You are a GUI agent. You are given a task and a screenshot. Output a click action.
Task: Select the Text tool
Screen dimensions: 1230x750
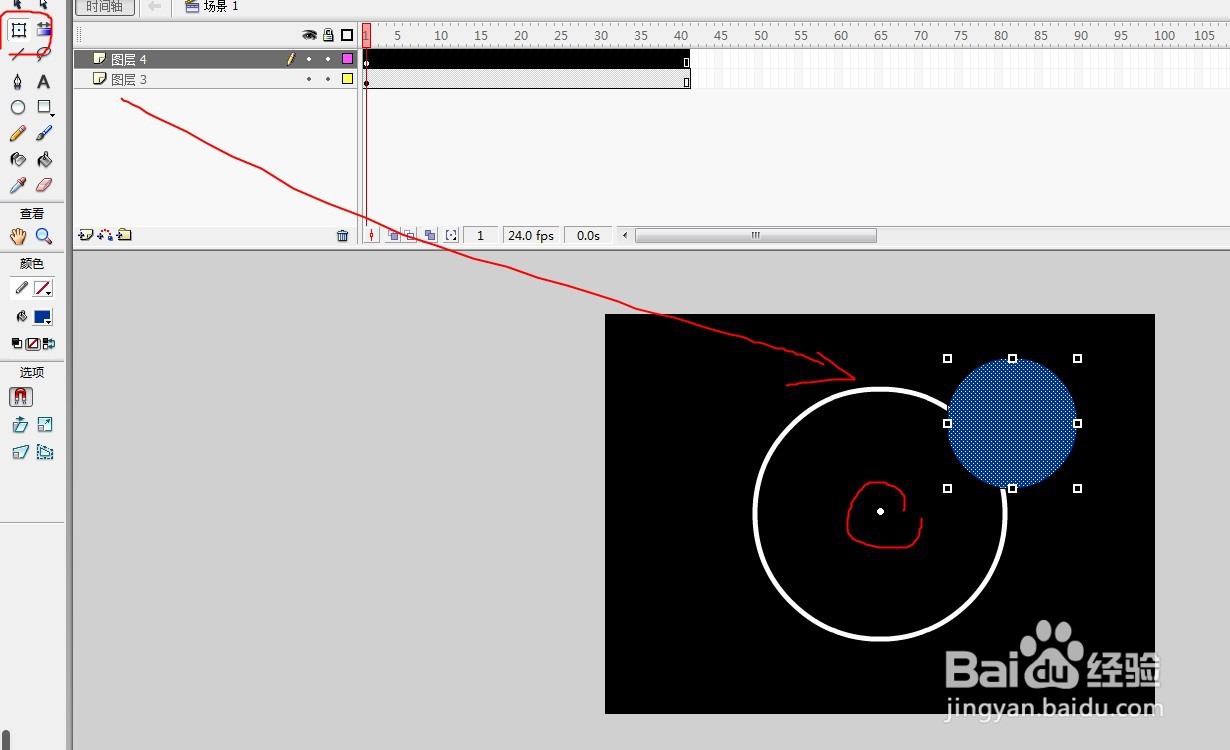click(x=44, y=81)
